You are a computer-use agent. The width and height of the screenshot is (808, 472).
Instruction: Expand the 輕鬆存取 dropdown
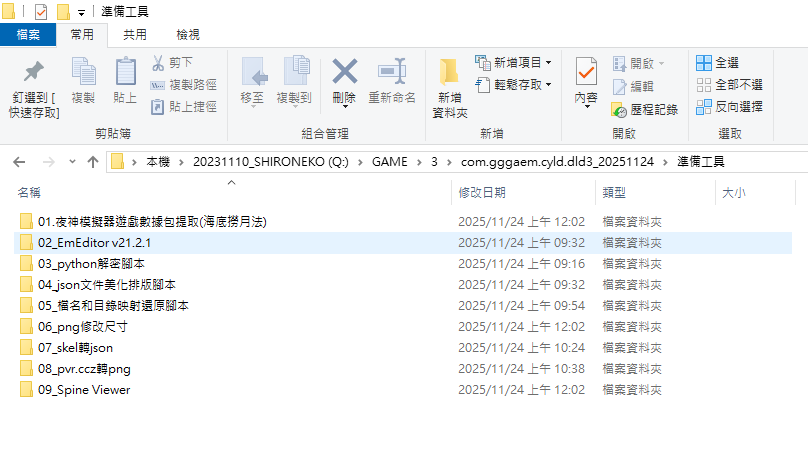(548, 85)
